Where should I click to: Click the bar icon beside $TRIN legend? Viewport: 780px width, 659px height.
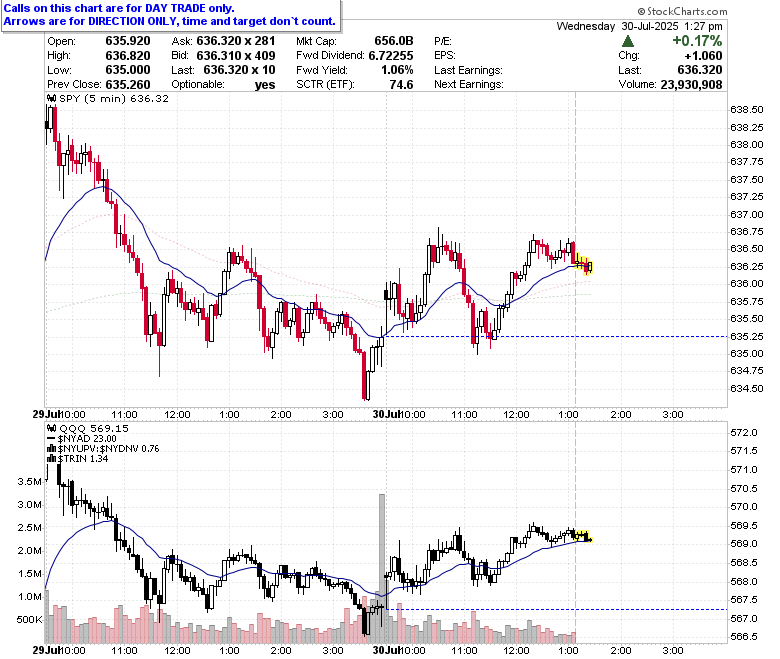[51, 459]
